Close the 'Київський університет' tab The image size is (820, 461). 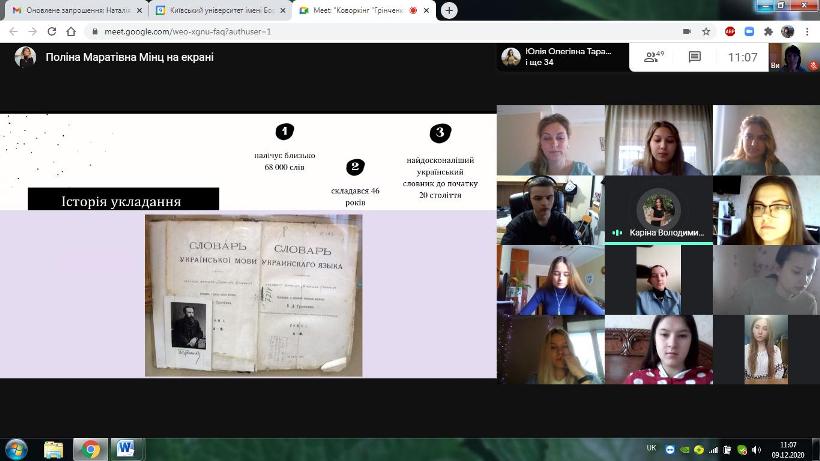click(283, 10)
